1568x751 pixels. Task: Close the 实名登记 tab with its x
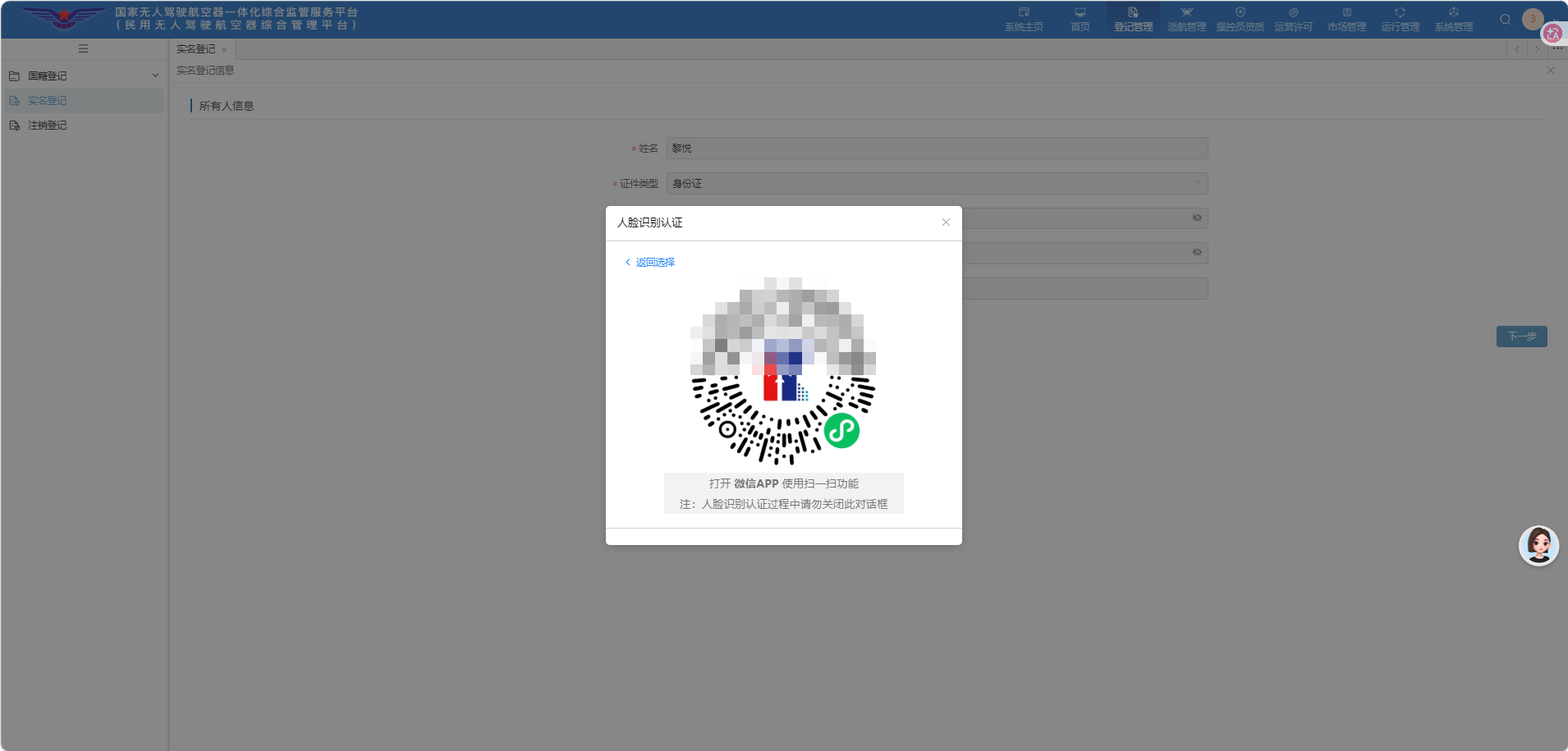[224, 50]
